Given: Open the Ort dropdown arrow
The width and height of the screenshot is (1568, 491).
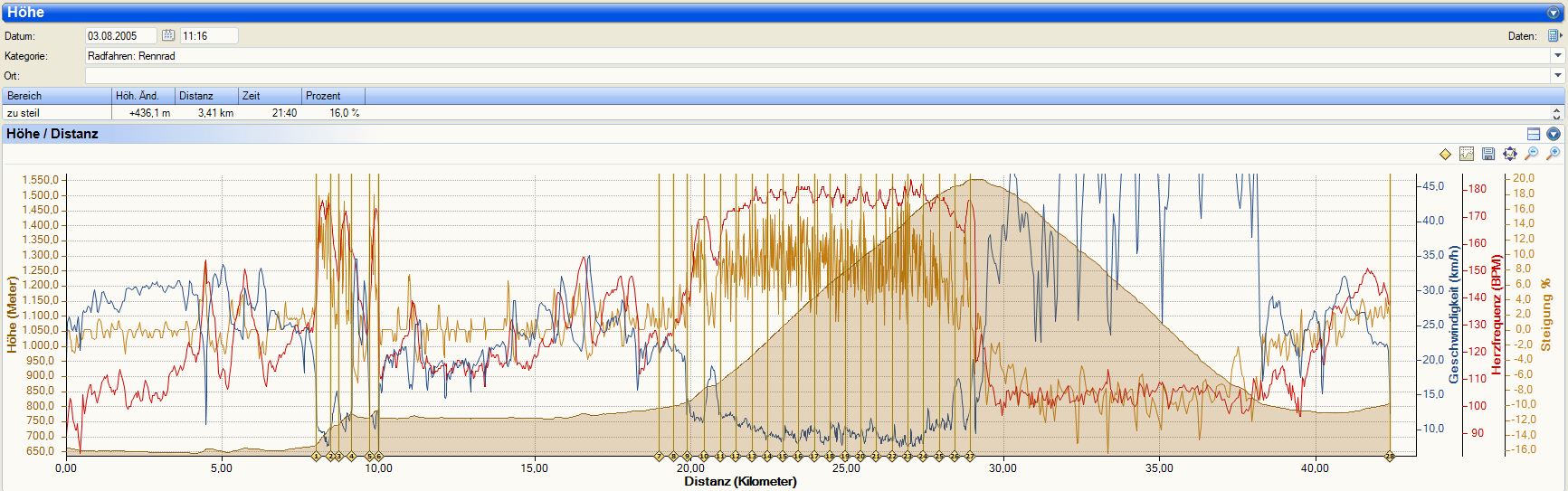Looking at the screenshot, I should [x=1558, y=76].
